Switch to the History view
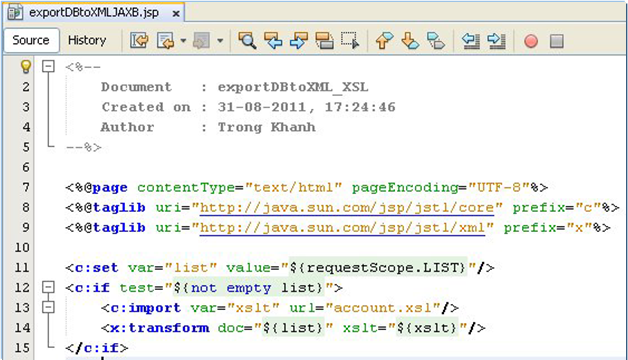The width and height of the screenshot is (628, 360). 87,40
